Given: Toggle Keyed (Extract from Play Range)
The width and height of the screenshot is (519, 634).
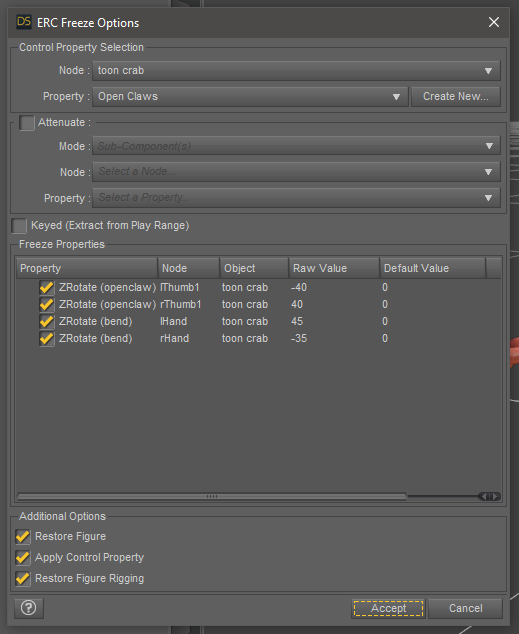Looking at the screenshot, I should (x=19, y=226).
